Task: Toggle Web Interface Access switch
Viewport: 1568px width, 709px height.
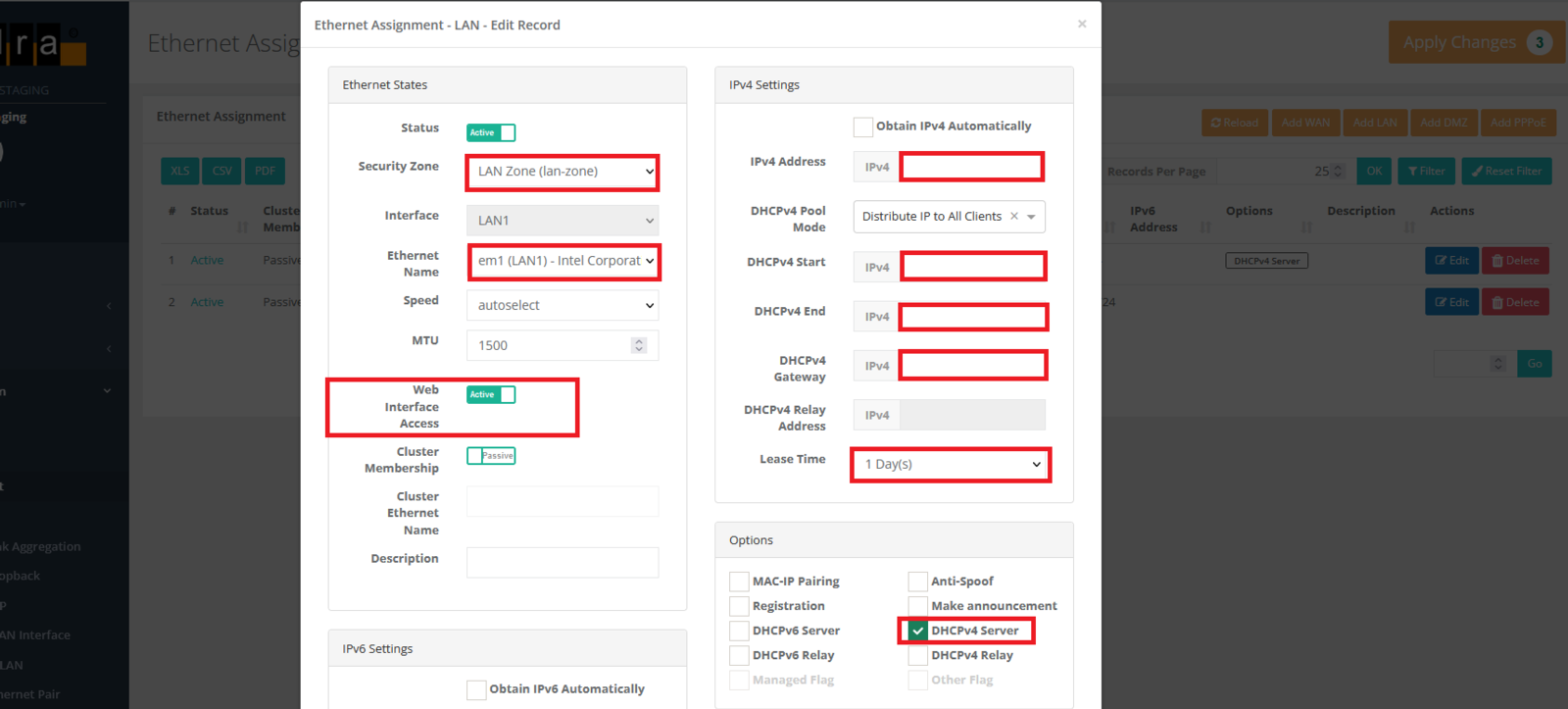Action: tap(491, 394)
